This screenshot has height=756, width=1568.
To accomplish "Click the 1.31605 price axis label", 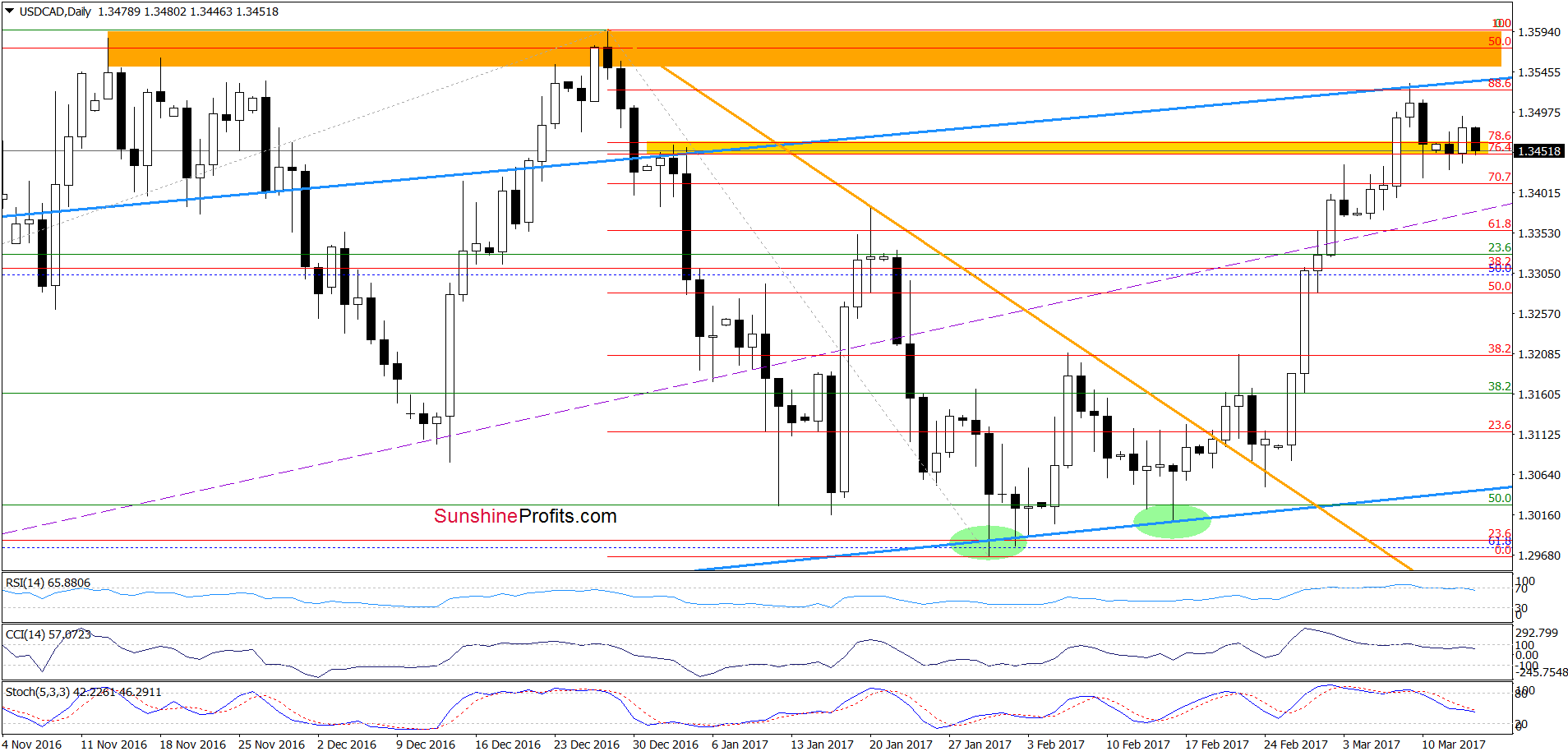I will pyautogui.click(x=1538, y=394).
